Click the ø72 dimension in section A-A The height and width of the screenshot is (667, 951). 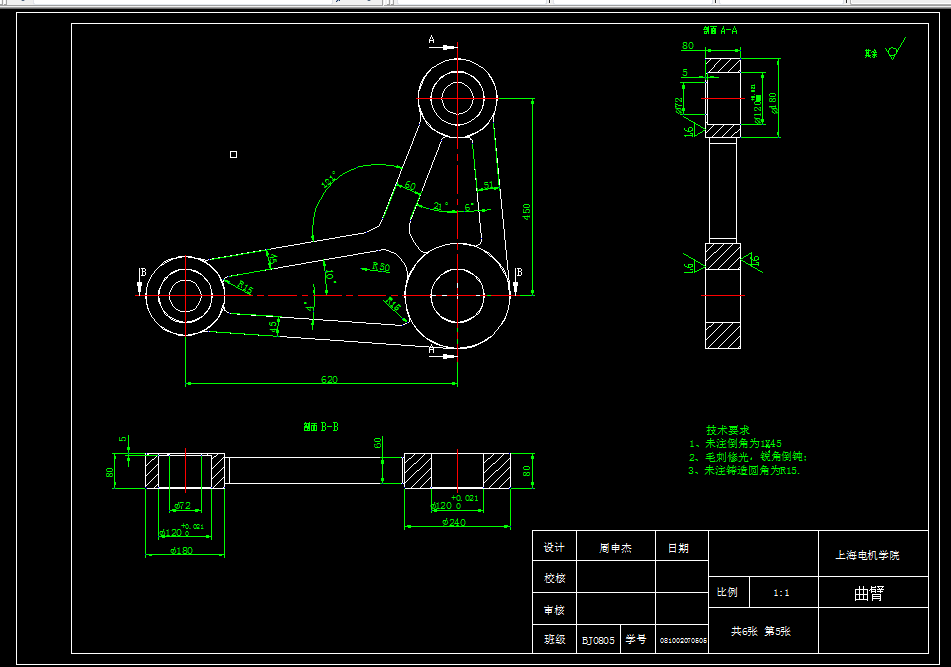(679, 106)
